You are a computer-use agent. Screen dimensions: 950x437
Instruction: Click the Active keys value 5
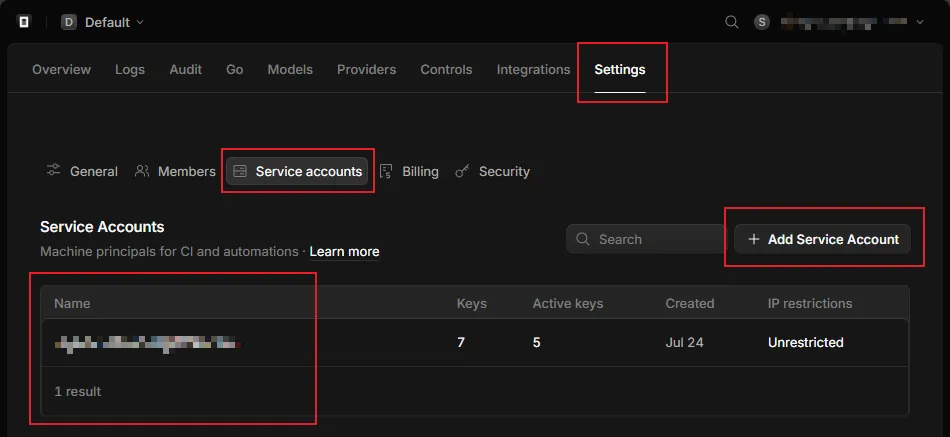pos(536,343)
